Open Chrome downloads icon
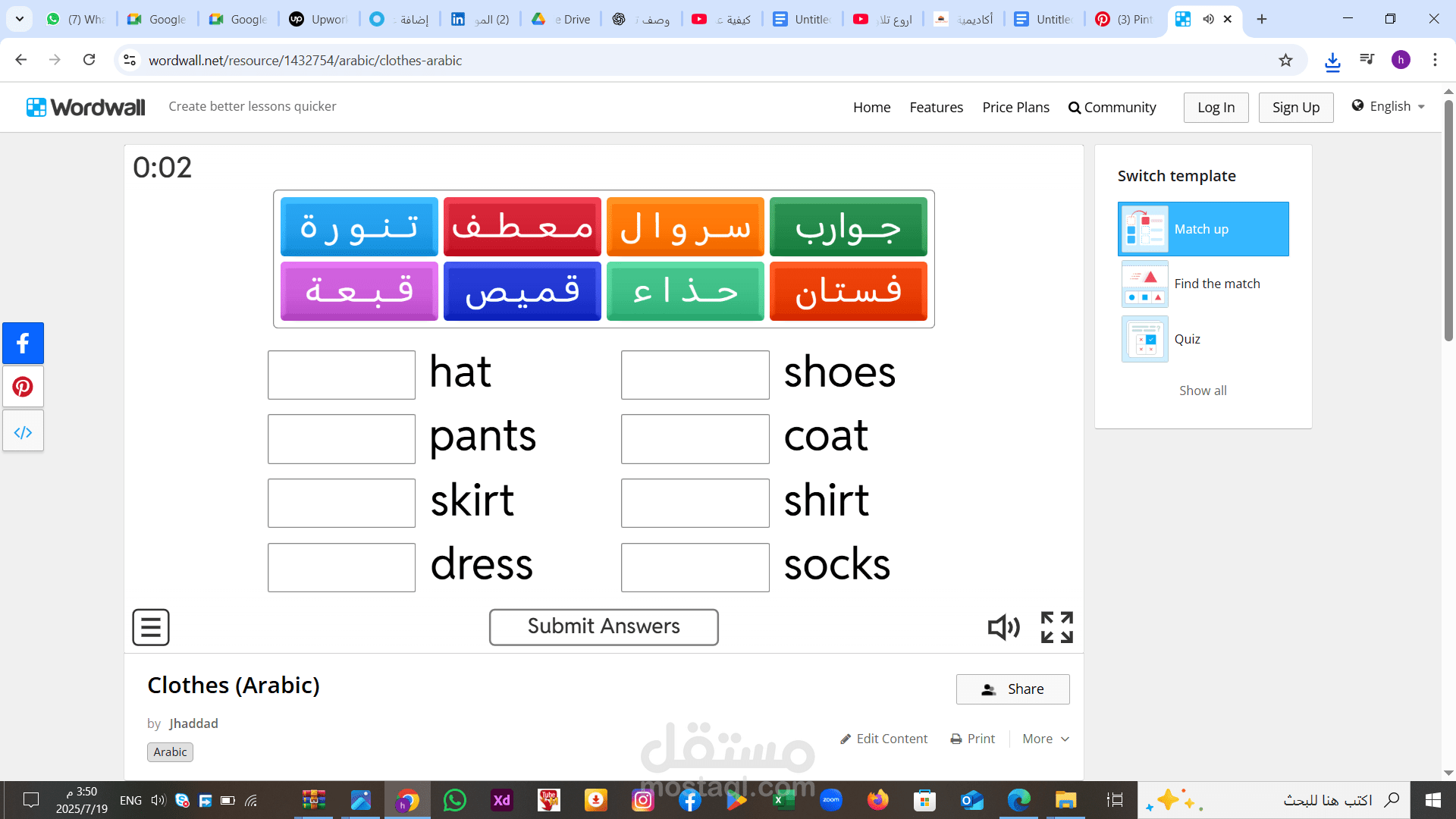 pos(1332,61)
